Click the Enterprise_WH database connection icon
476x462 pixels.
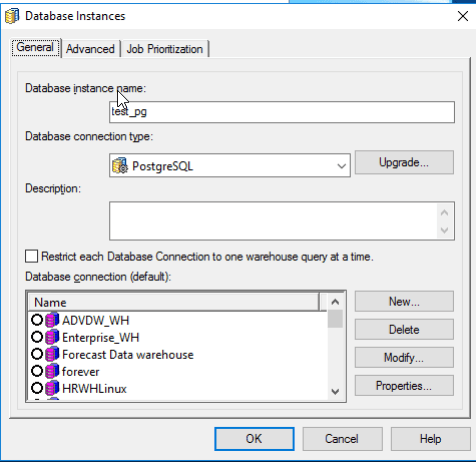(x=52, y=337)
